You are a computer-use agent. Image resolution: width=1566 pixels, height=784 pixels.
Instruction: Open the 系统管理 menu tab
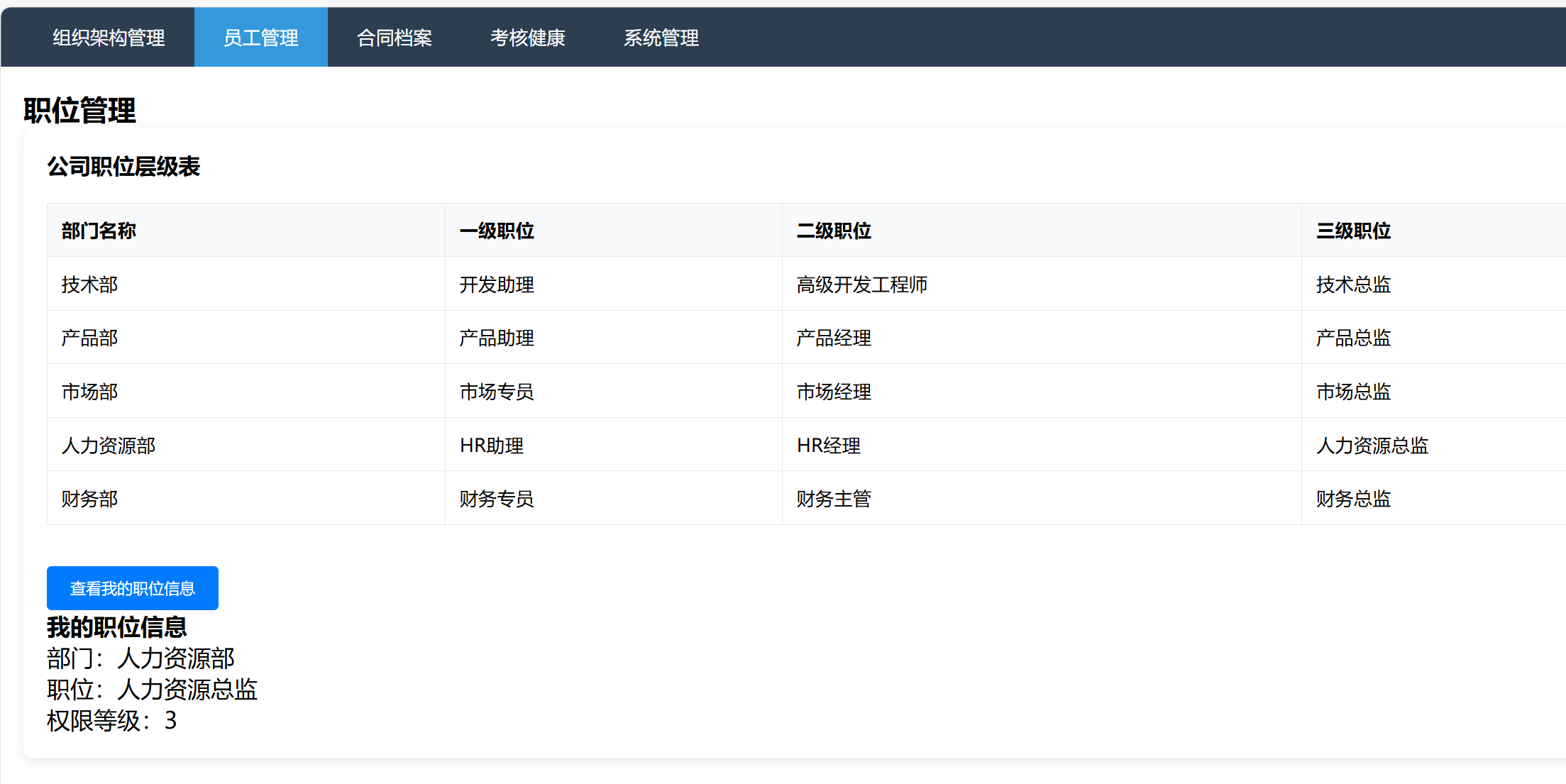(x=661, y=38)
